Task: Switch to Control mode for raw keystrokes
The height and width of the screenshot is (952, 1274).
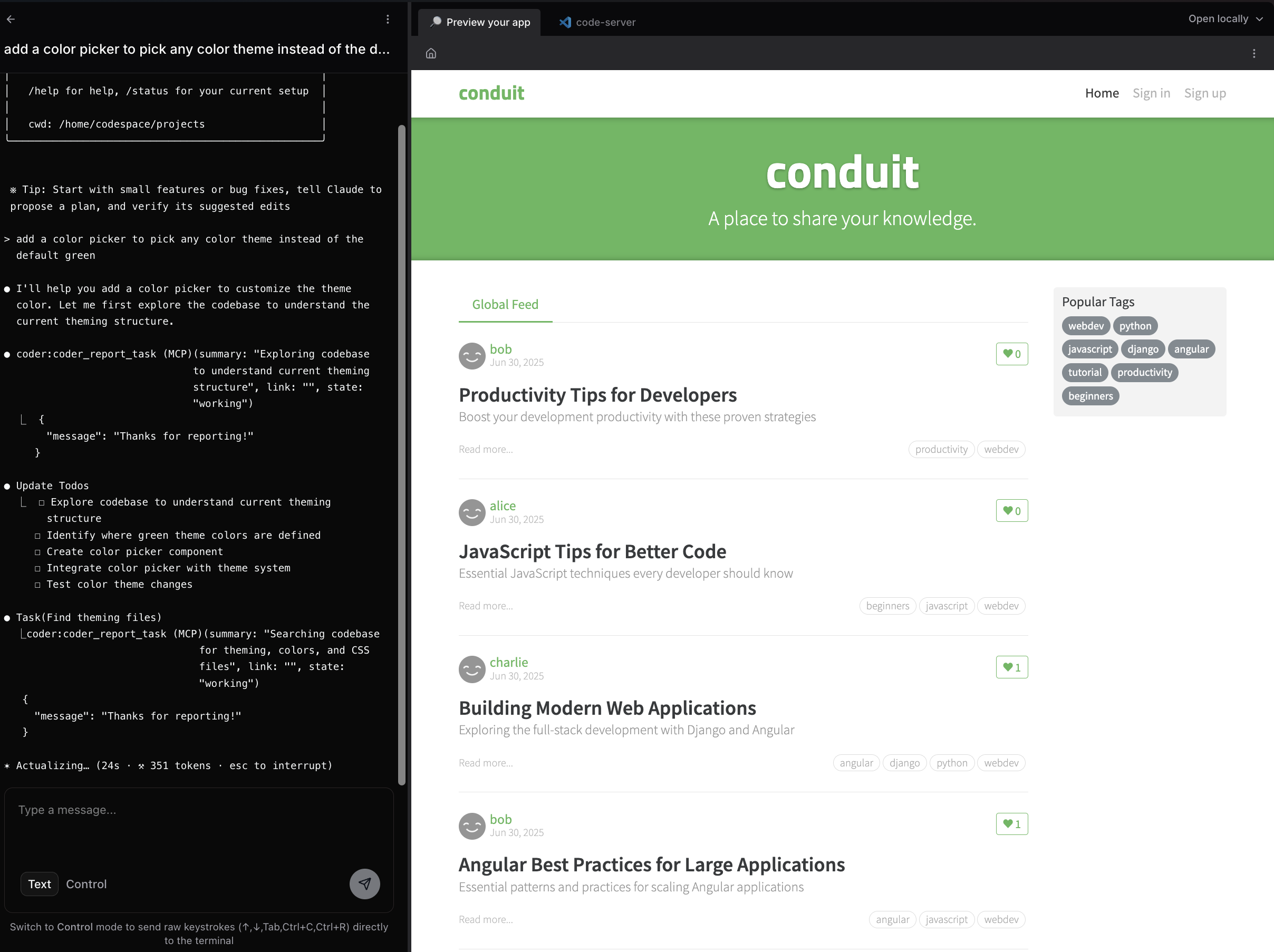Action: click(x=86, y=884)
